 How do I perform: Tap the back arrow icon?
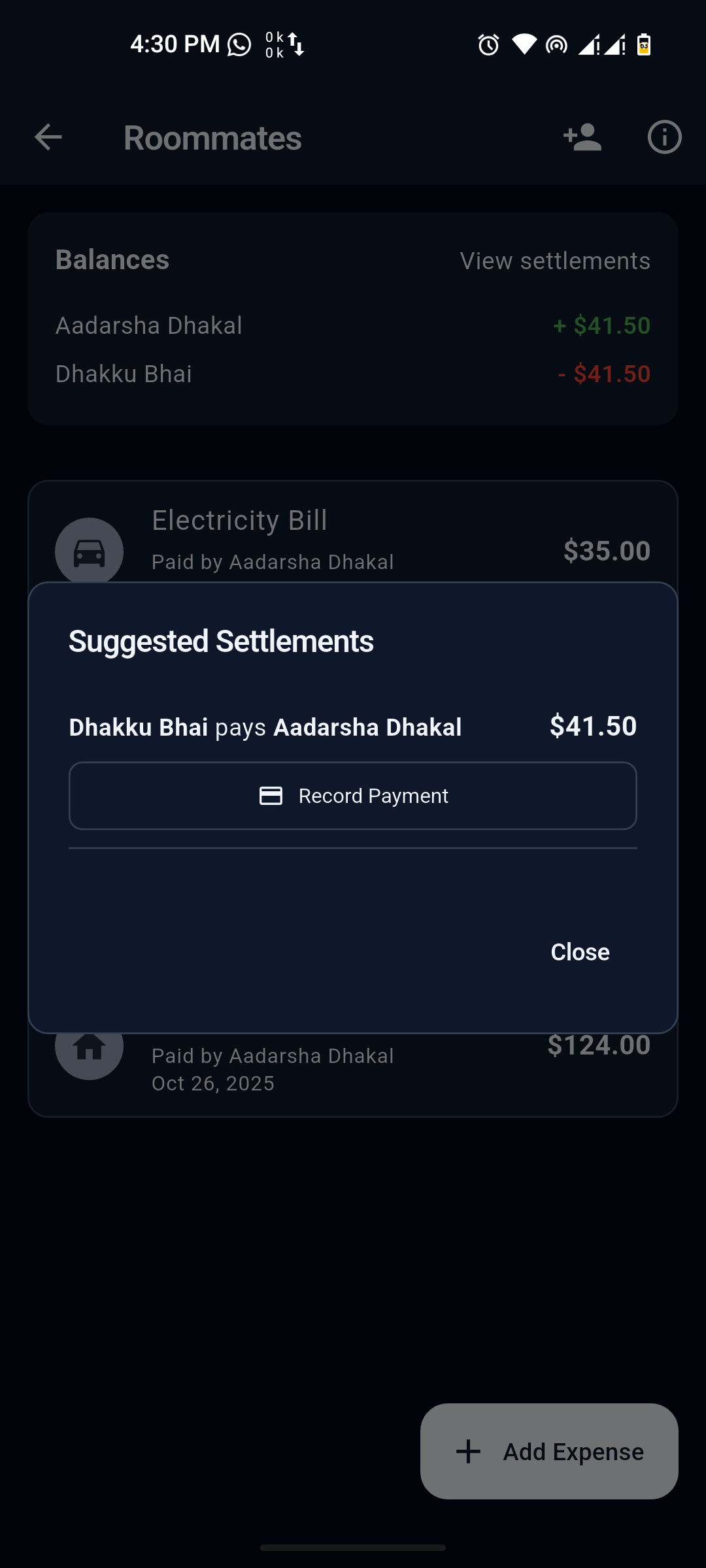click(48, 137)
